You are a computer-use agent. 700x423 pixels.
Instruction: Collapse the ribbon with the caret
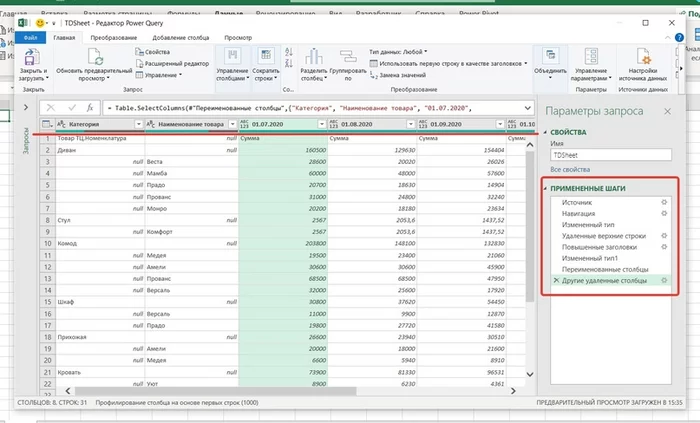click(668, 37)
